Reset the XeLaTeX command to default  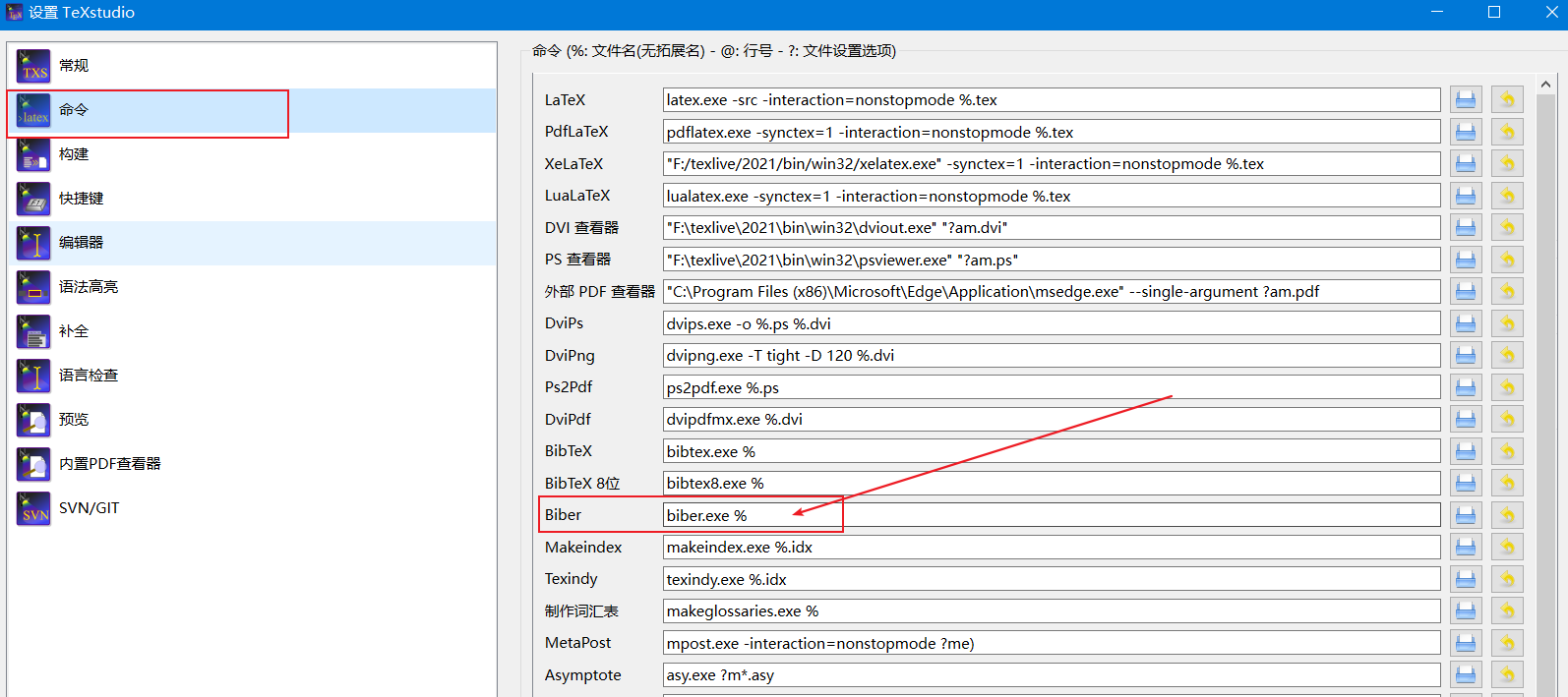[x=1507, y=163]
